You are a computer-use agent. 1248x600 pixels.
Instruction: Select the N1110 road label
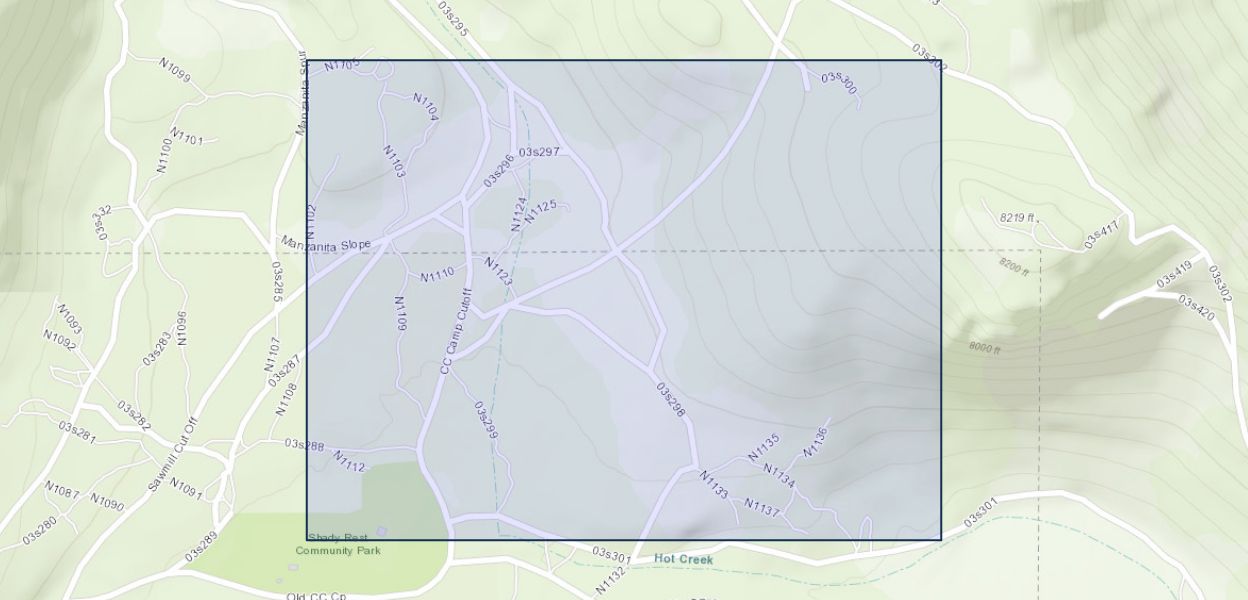(x=437, y=274)
